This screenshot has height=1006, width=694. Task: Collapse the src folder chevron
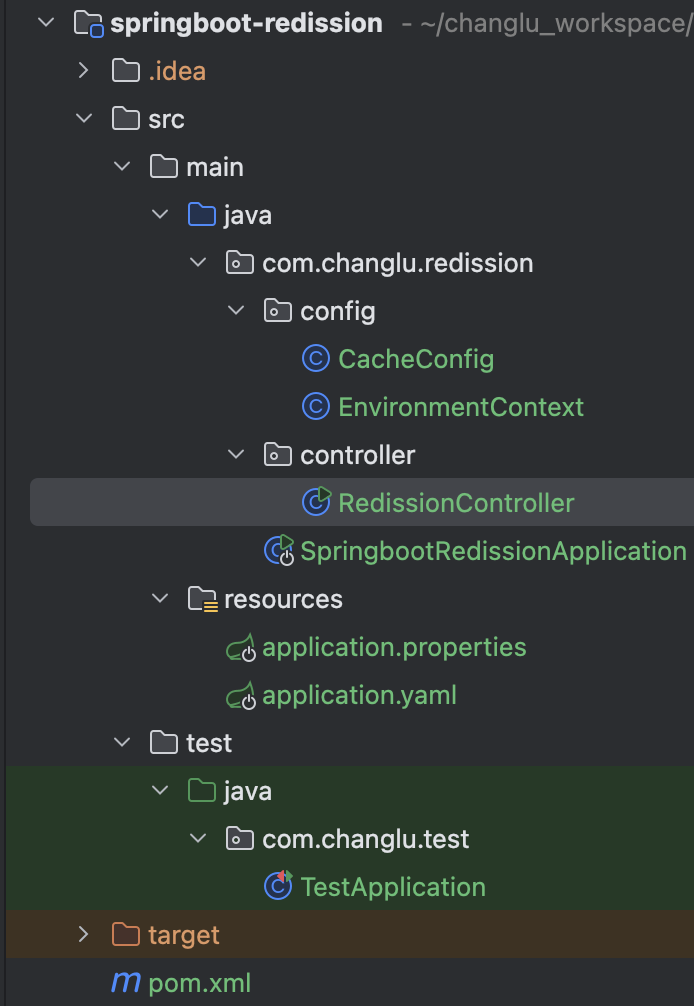(x=84, y=119)
